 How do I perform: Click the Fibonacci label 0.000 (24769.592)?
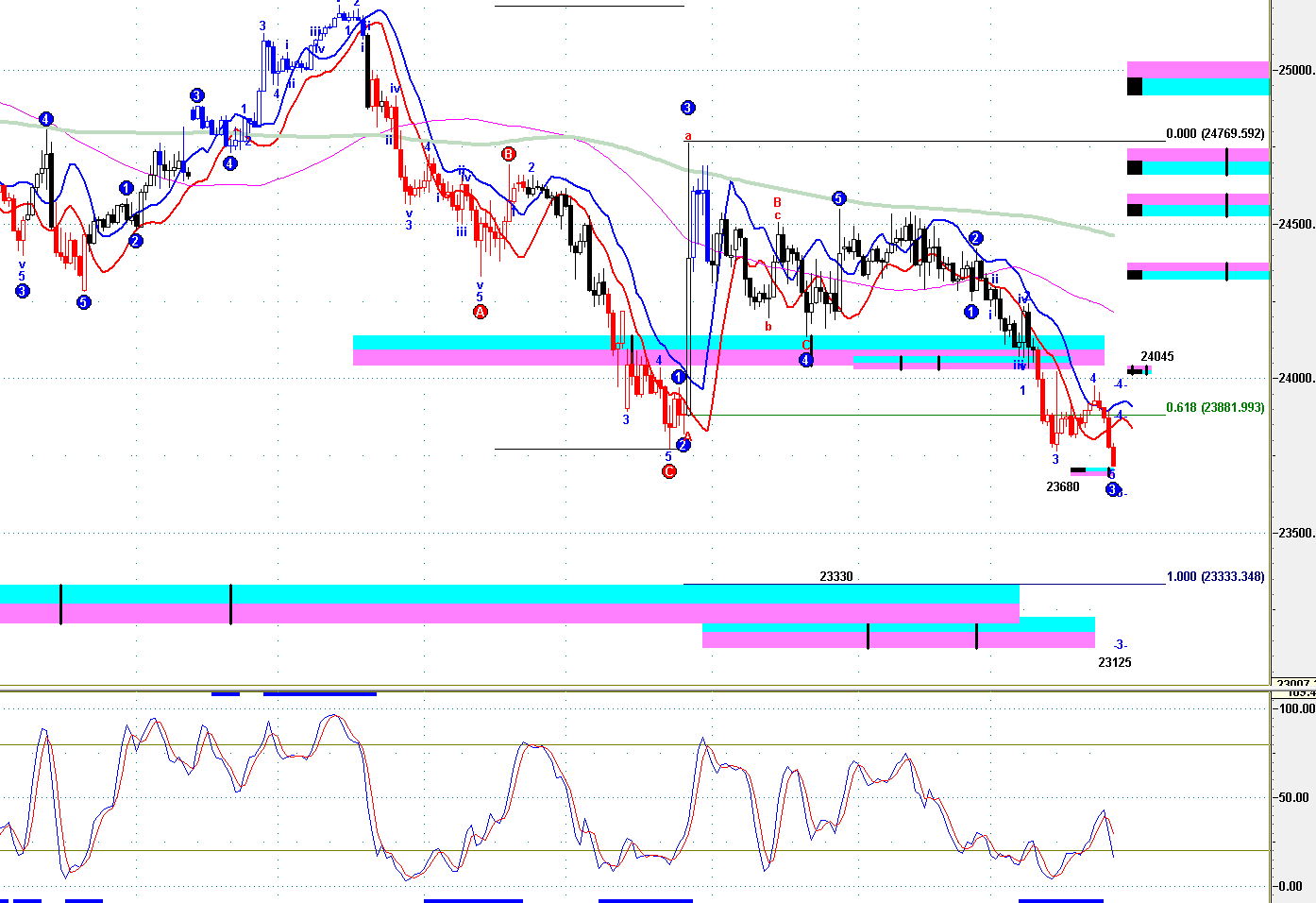1215,134
